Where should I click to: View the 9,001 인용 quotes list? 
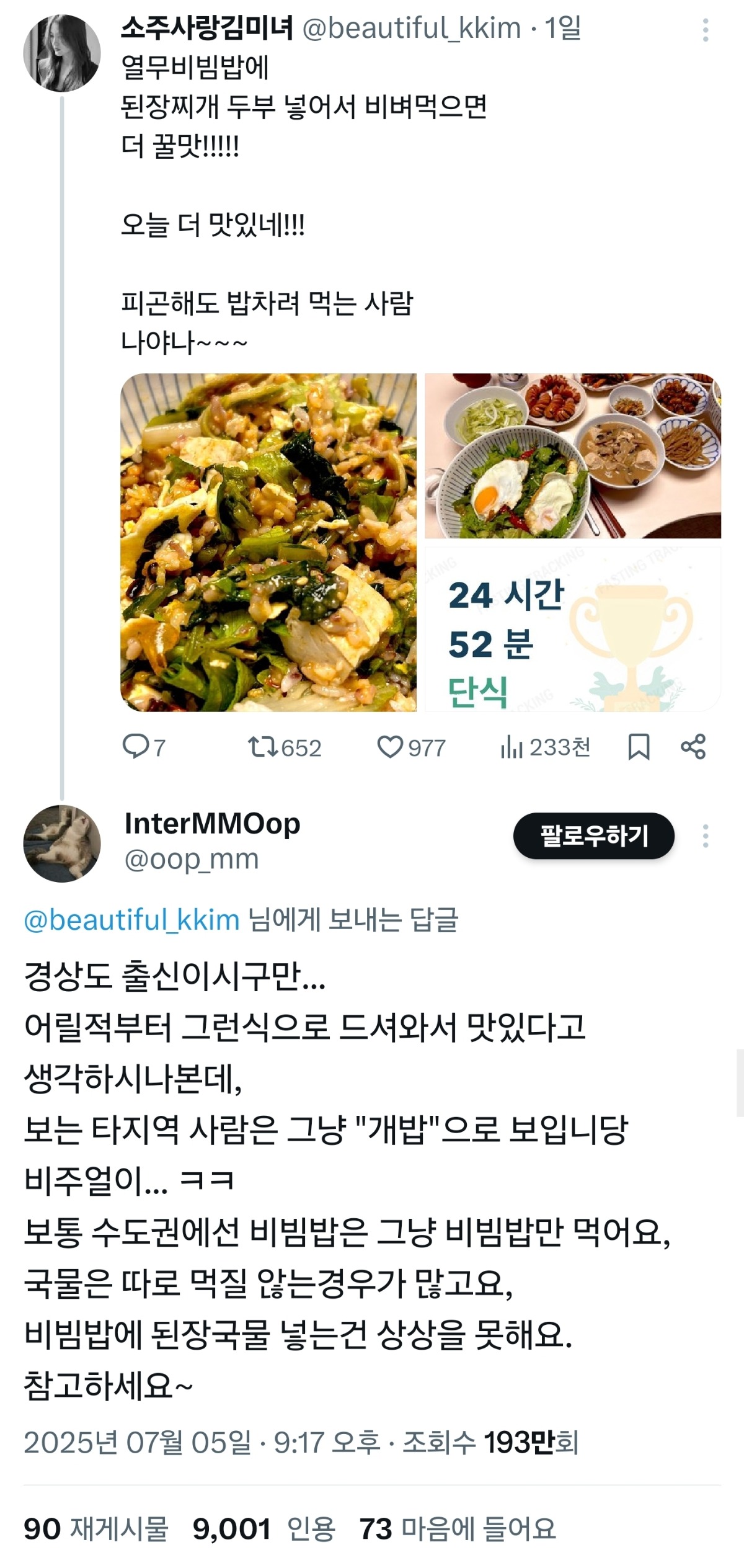264,1528
